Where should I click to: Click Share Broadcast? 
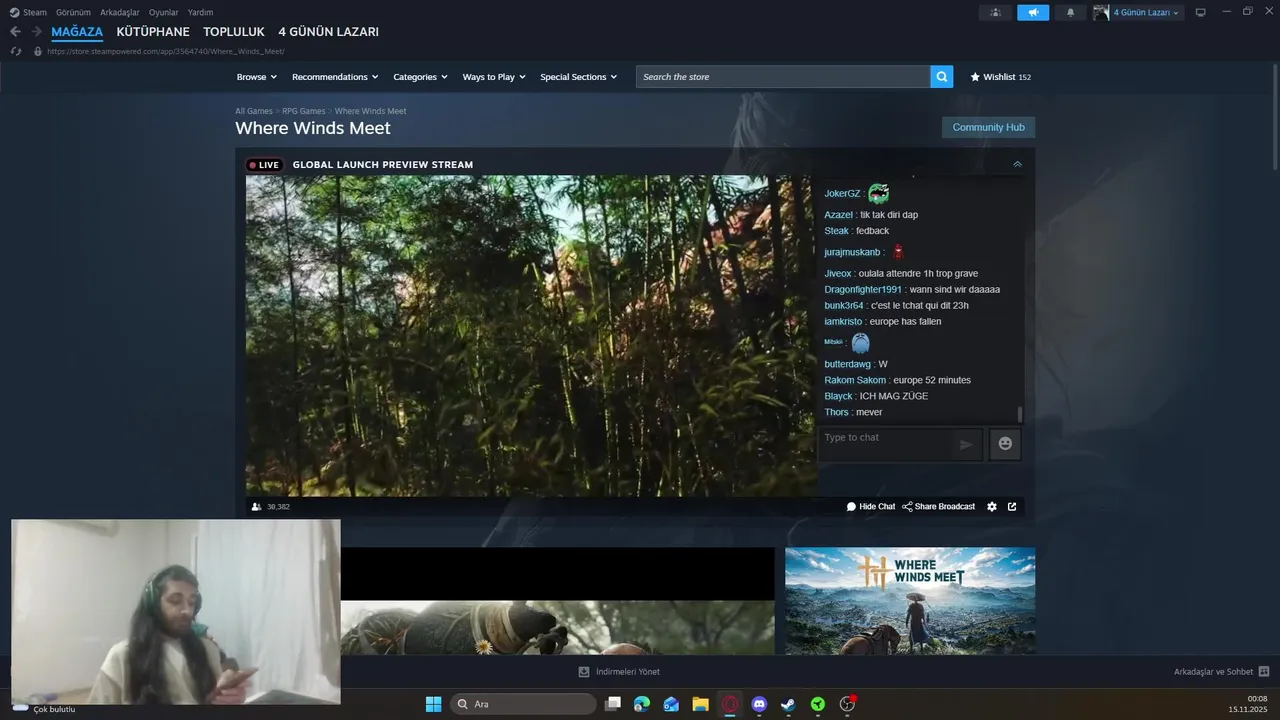(938, 507)
